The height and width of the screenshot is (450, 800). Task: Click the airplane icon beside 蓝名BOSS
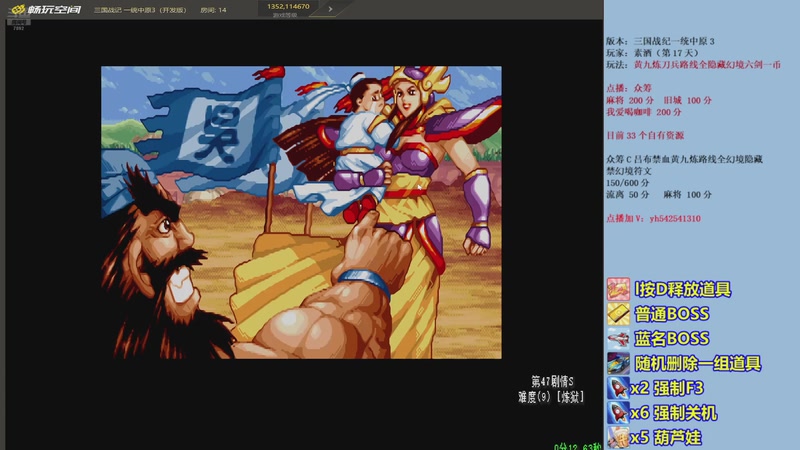click(x=618, y=338)
